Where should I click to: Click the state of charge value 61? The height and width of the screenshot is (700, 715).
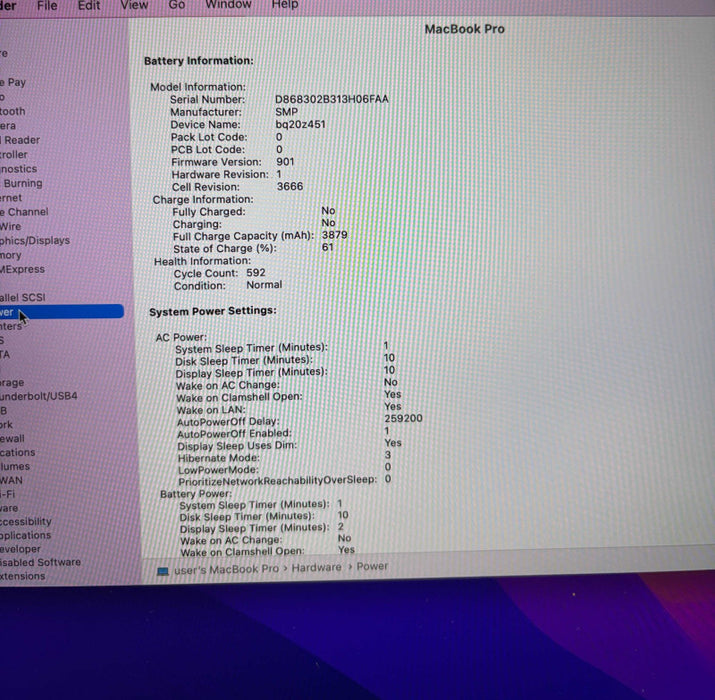327,247
